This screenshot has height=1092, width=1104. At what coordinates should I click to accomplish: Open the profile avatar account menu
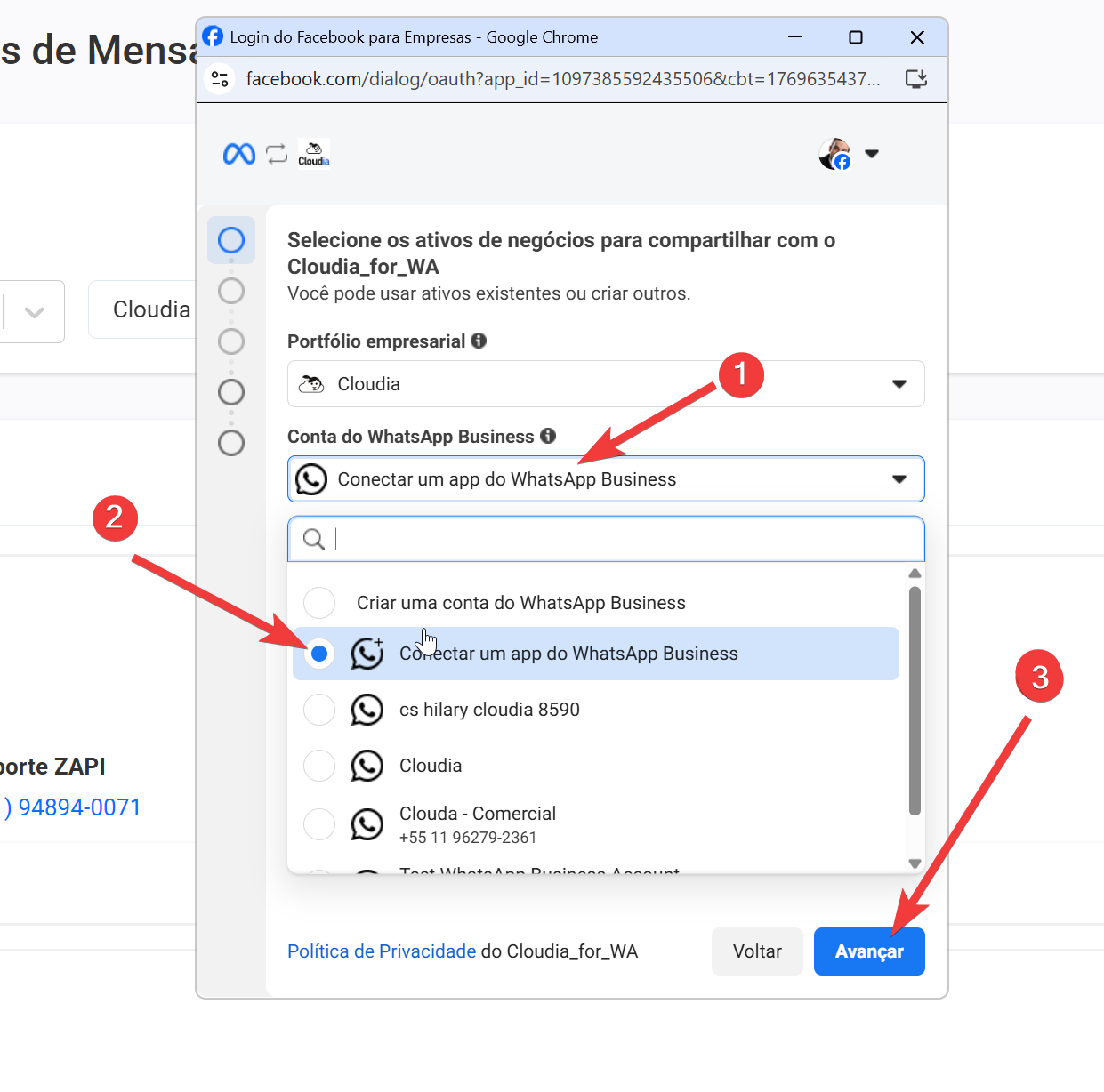(835, 154)
